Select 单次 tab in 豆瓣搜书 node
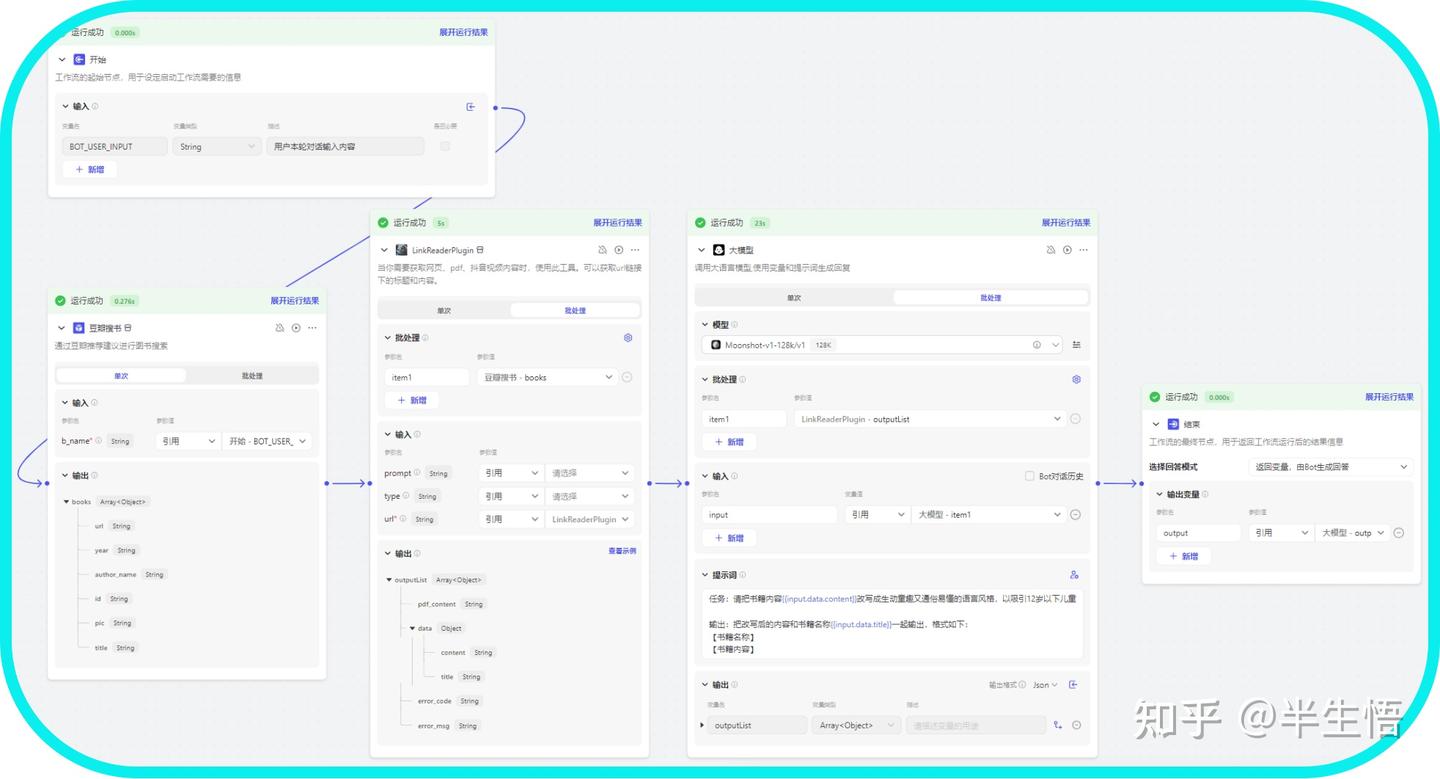 [x=121, y=376]
